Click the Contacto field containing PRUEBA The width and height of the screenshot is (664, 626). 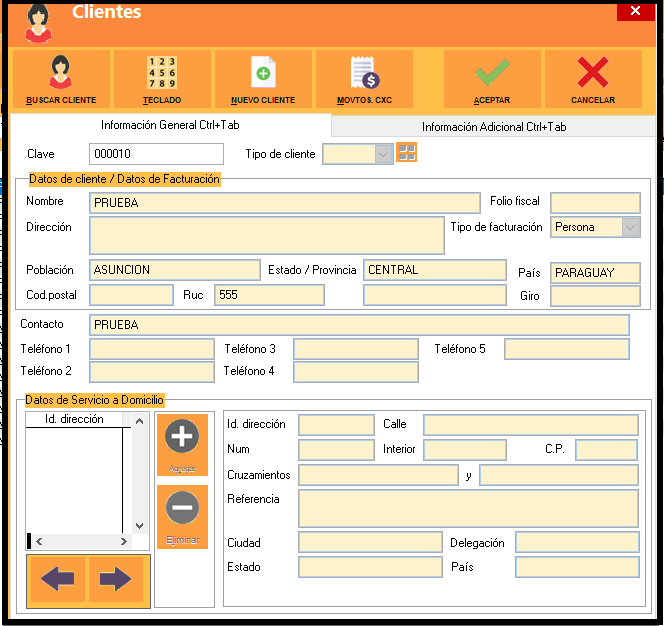click(x=359, y=325)
